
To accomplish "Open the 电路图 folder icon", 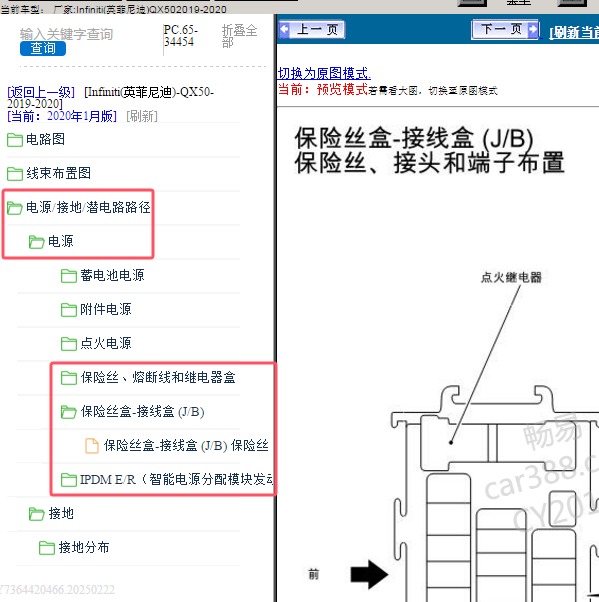I will click(x=15, y=140).
